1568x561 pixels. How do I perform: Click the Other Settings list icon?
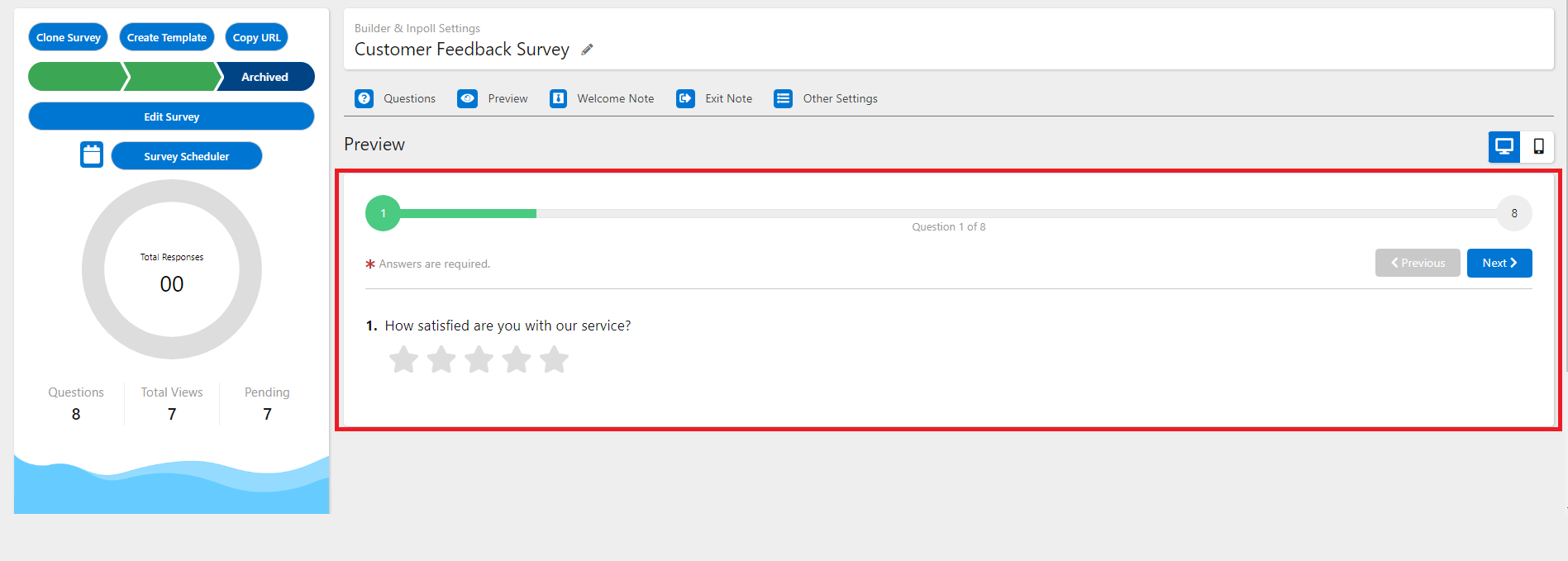783,98
